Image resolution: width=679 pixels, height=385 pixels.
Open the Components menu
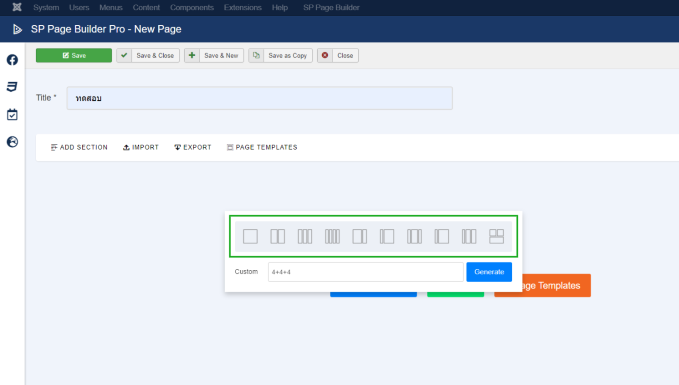[192, 7]
